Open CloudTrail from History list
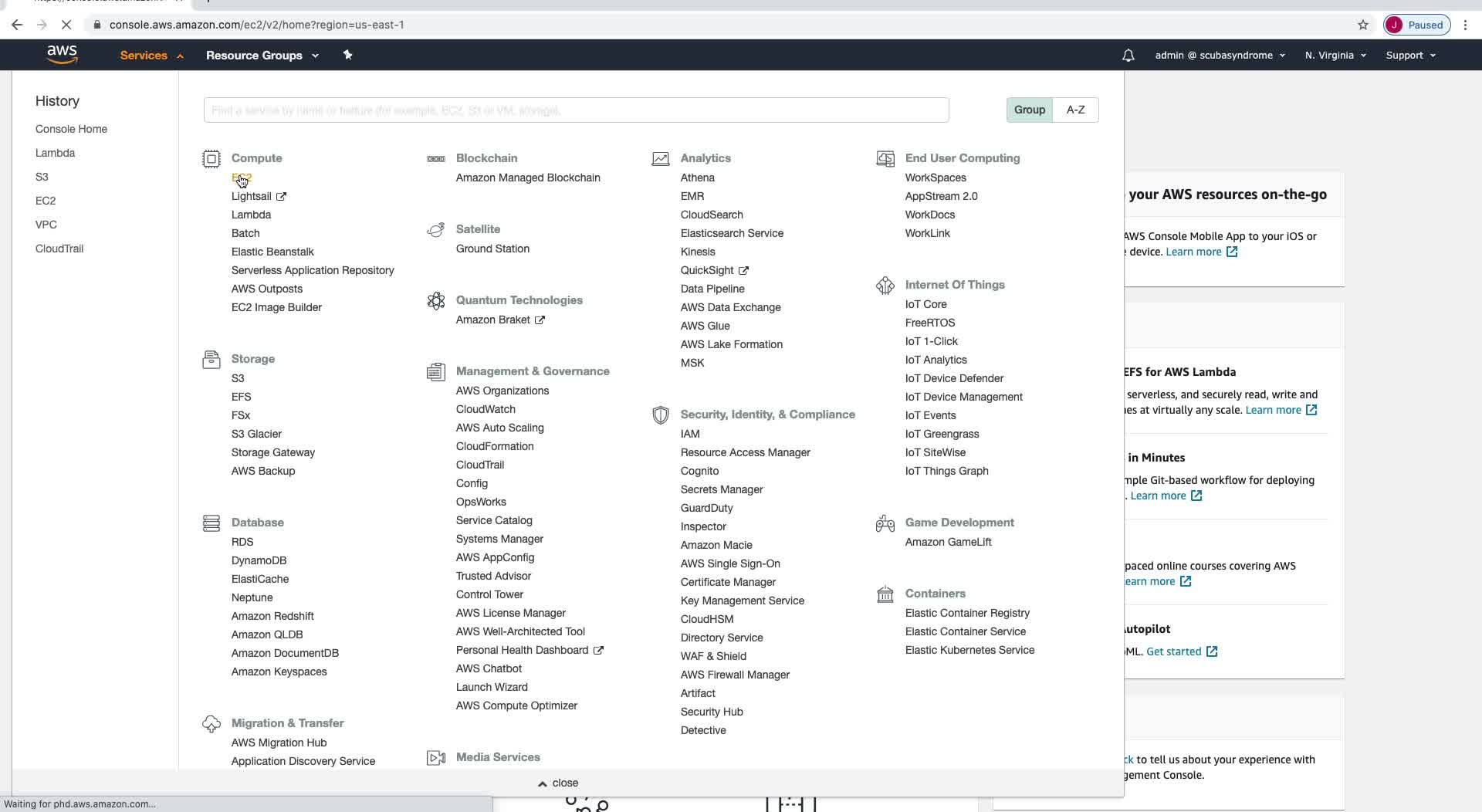 pos(59,249)
